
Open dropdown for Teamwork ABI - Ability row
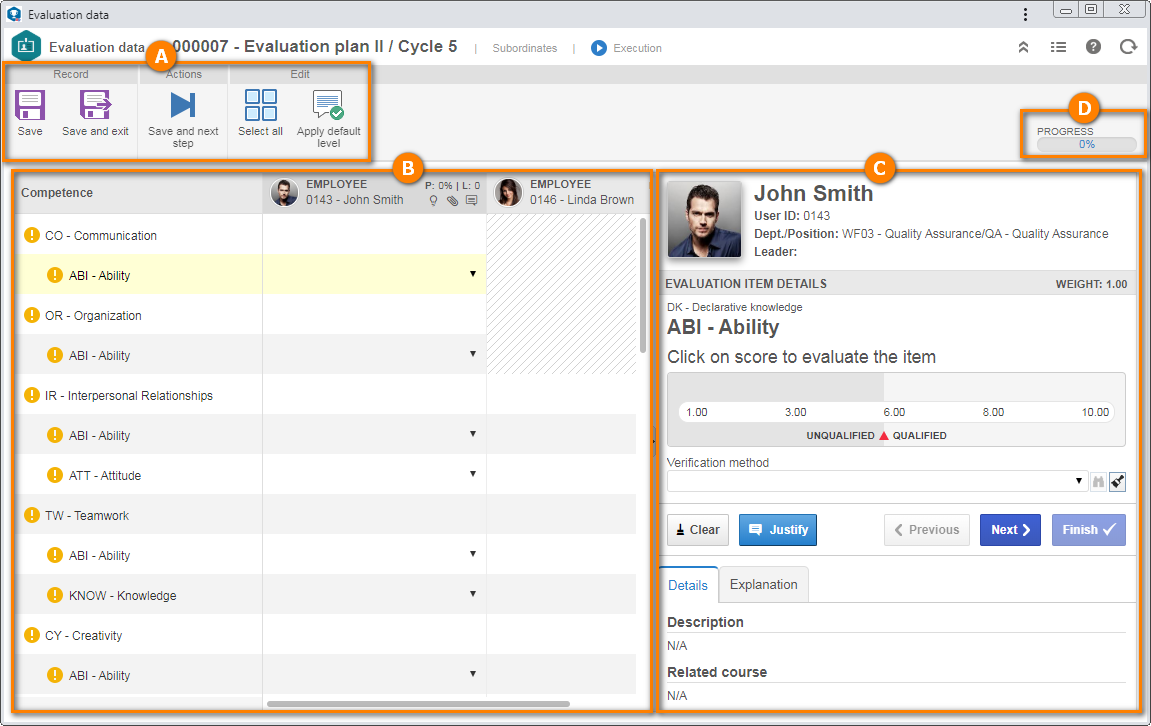[473, 553]
